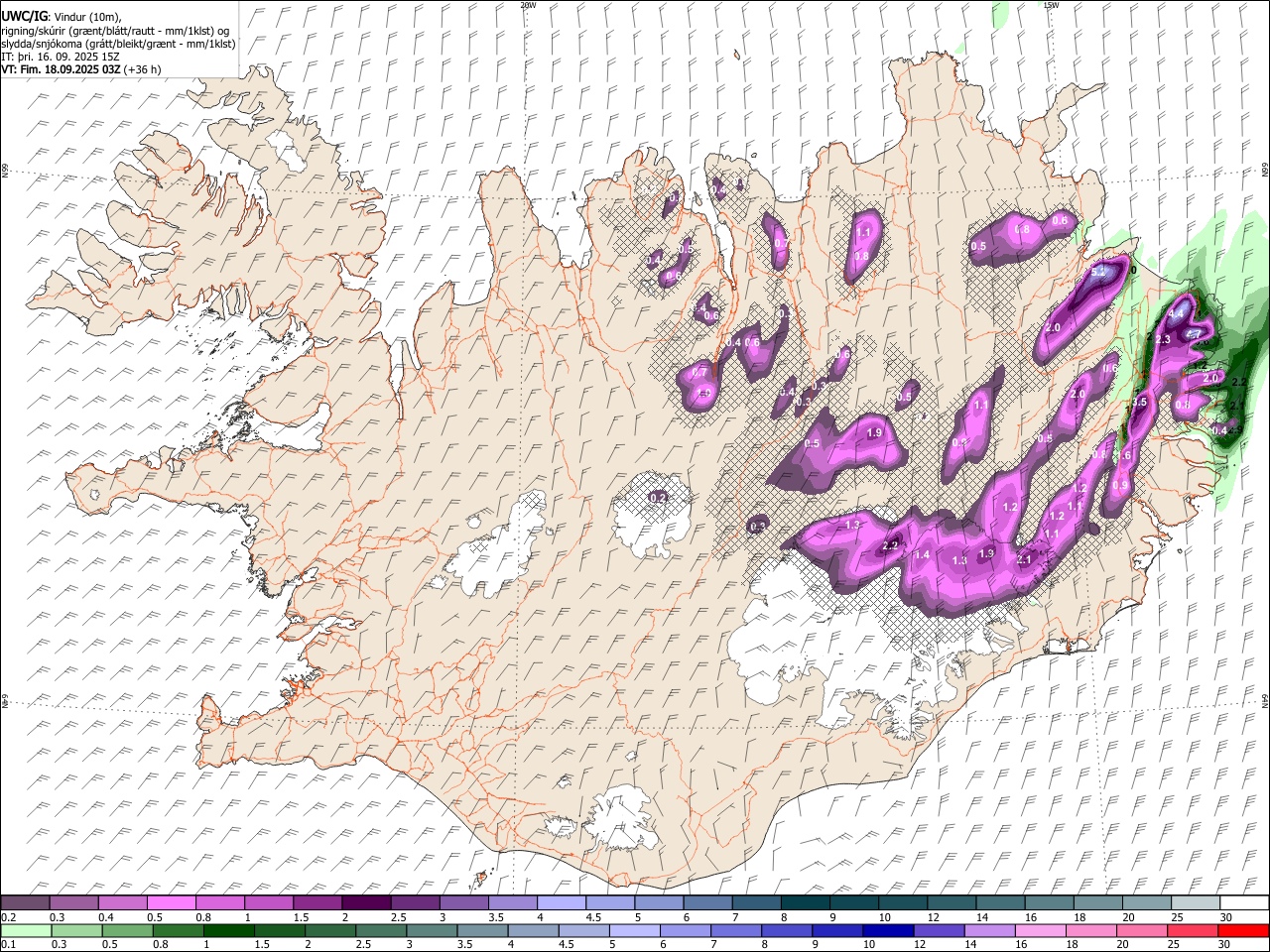Click deep blue swatch between 10 and 12, lower scale

click(887, 931)
